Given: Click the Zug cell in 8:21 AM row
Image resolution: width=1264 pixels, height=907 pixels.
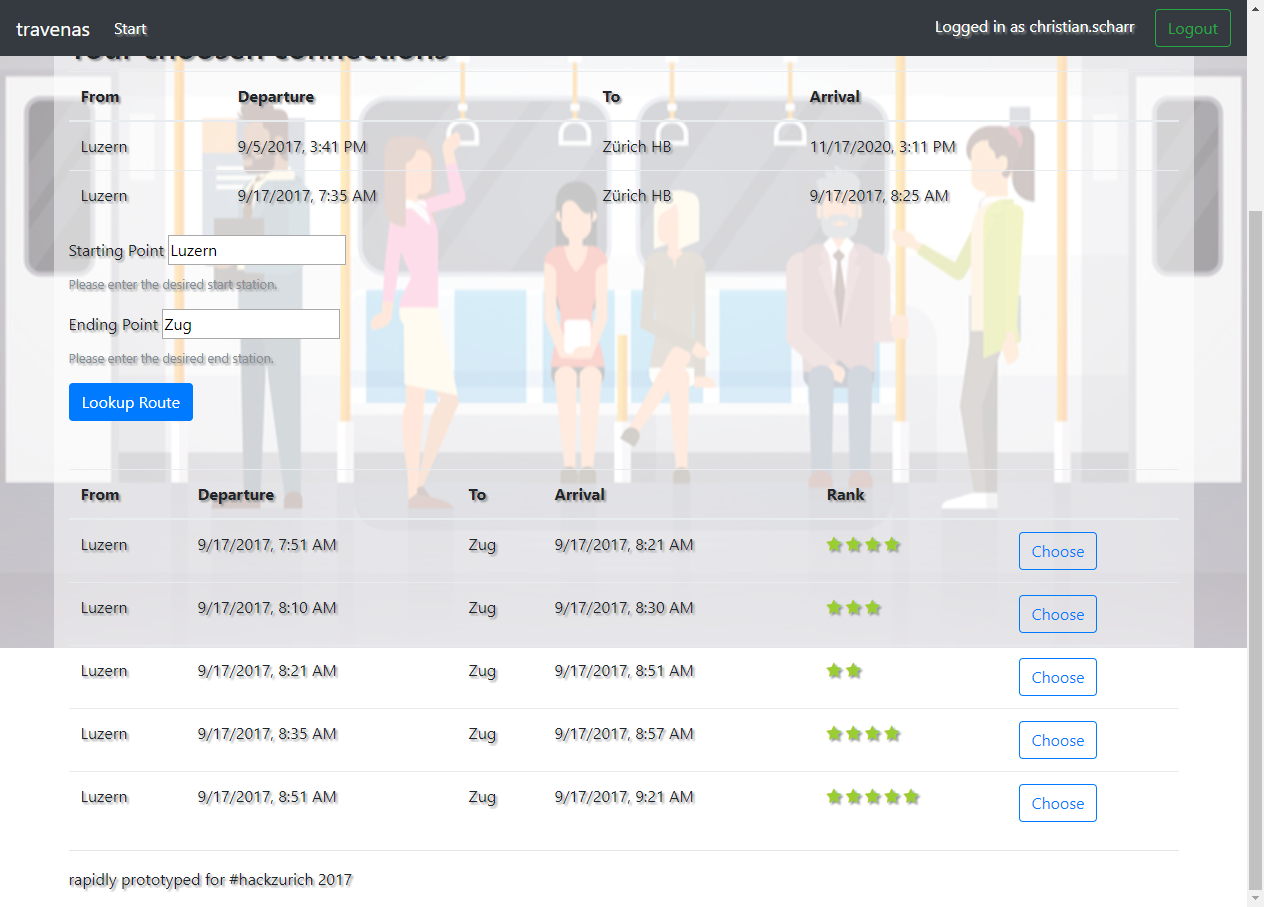Looking at the screenshot, I should click(482, 671).
